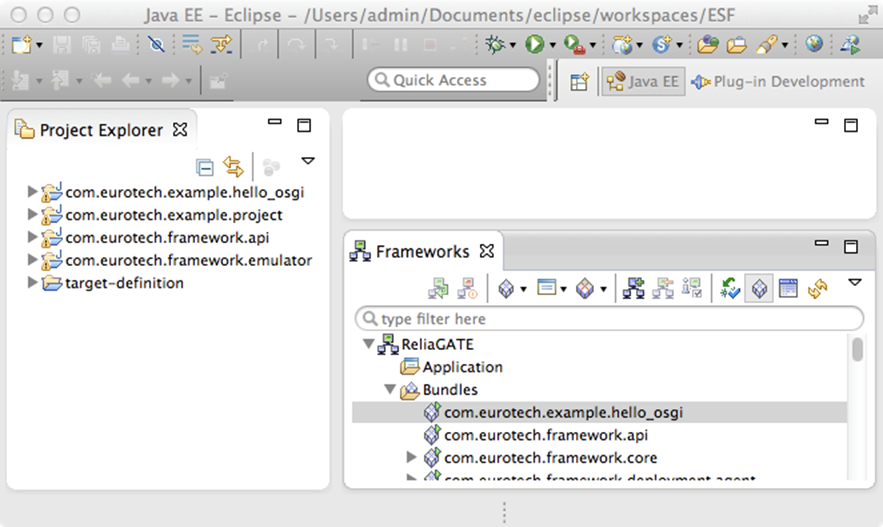Select the target-definition folder
Image resolution: width=883 pixels, height=527 pixels.
[124, 283]
